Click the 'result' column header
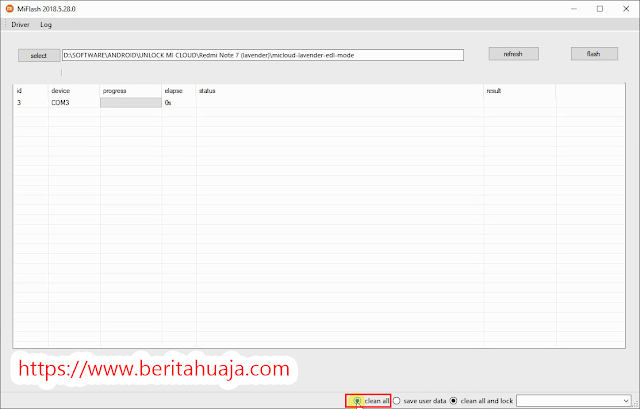 coord(520,91)
